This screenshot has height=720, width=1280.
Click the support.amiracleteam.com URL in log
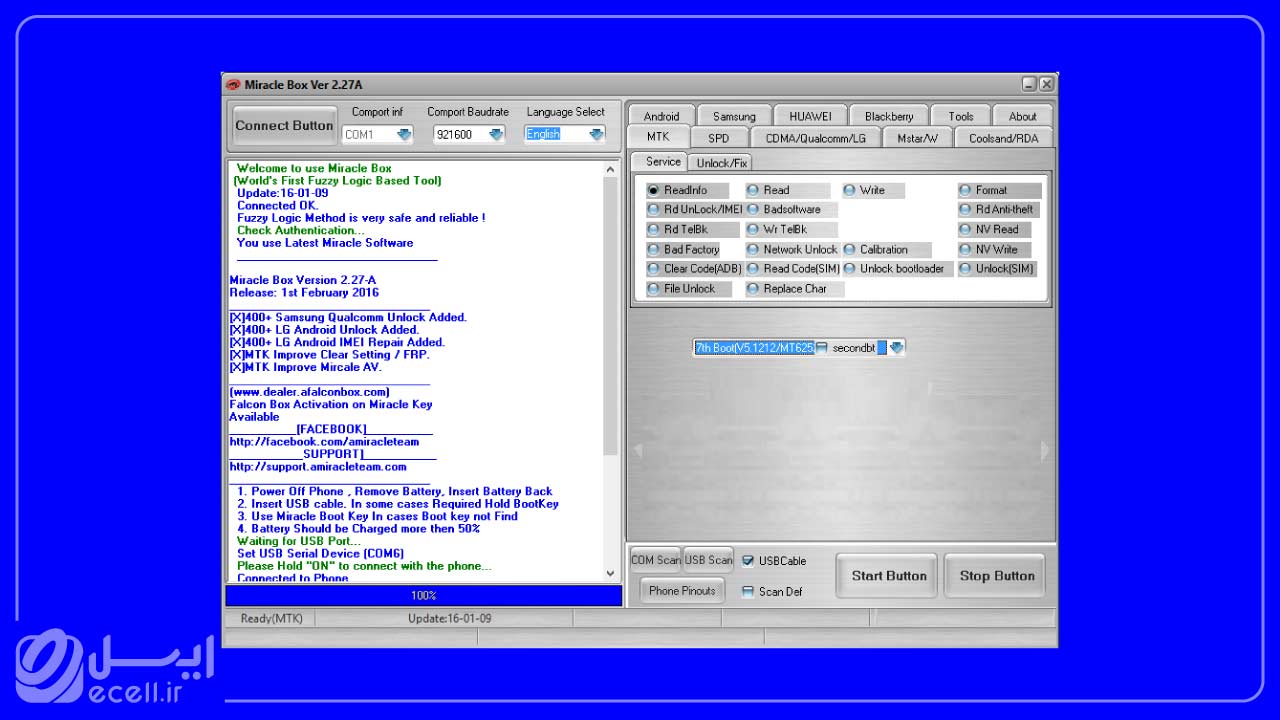pyautogui.click(x=318, y=467)
